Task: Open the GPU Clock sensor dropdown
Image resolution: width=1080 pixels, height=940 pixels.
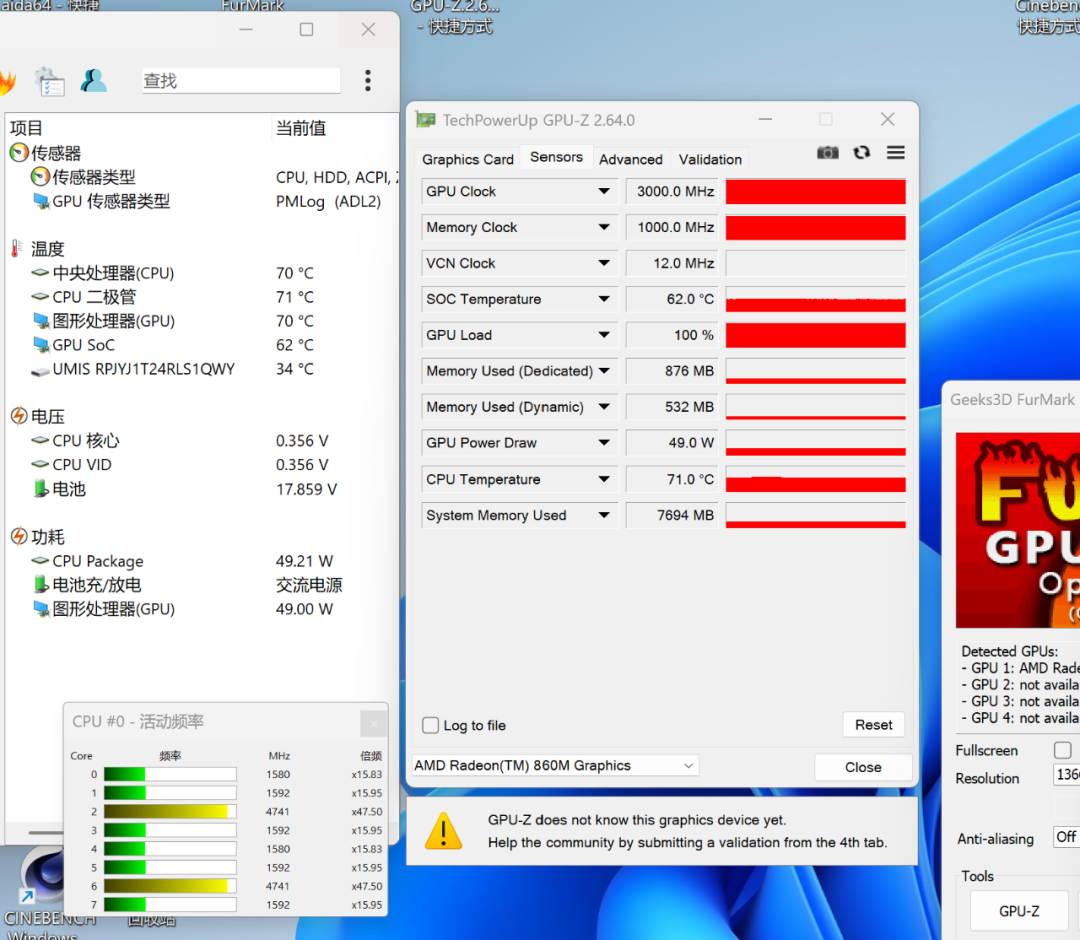Action: (x=604, y=191)
